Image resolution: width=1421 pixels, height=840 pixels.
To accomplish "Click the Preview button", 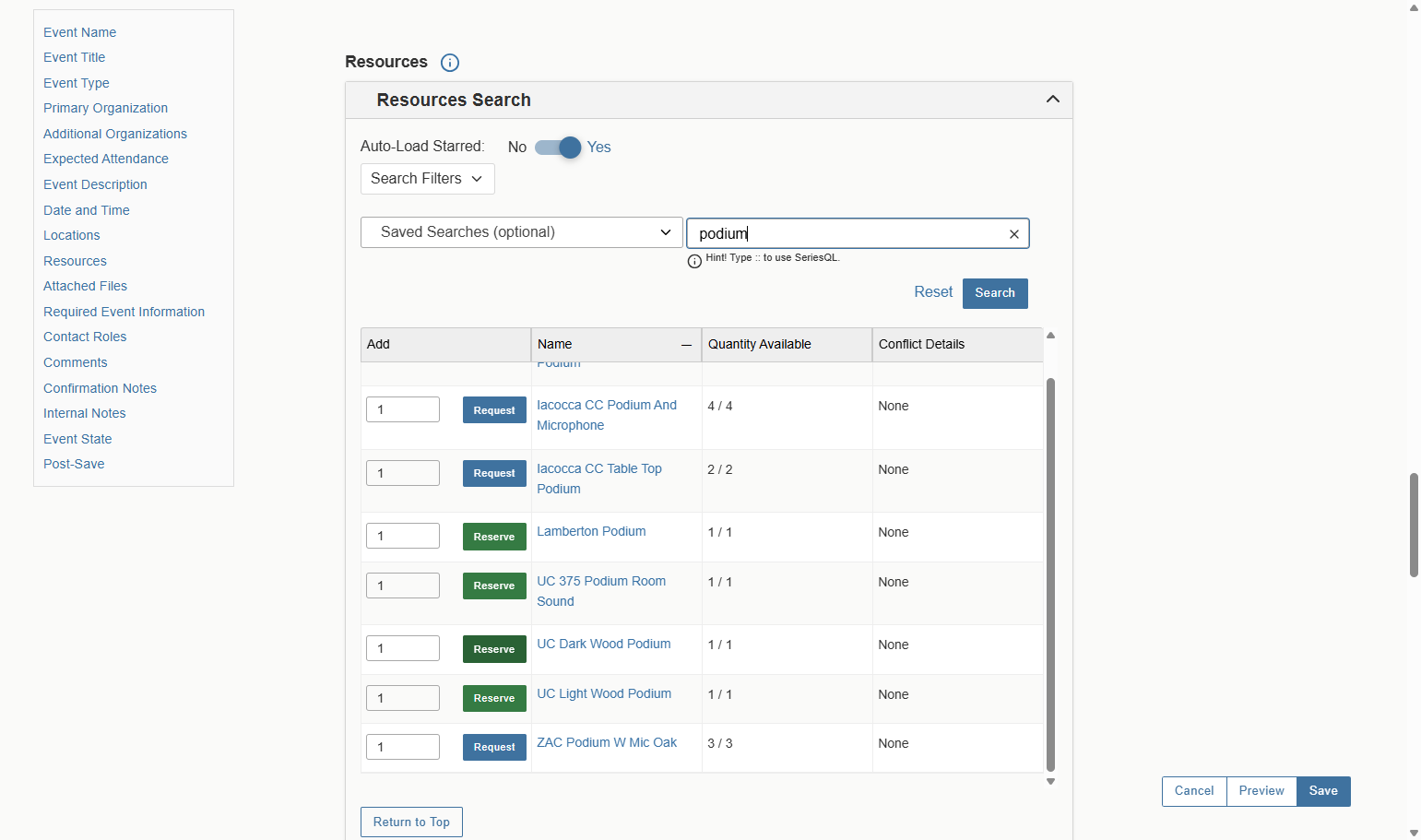I will (x=1261, y=791).
